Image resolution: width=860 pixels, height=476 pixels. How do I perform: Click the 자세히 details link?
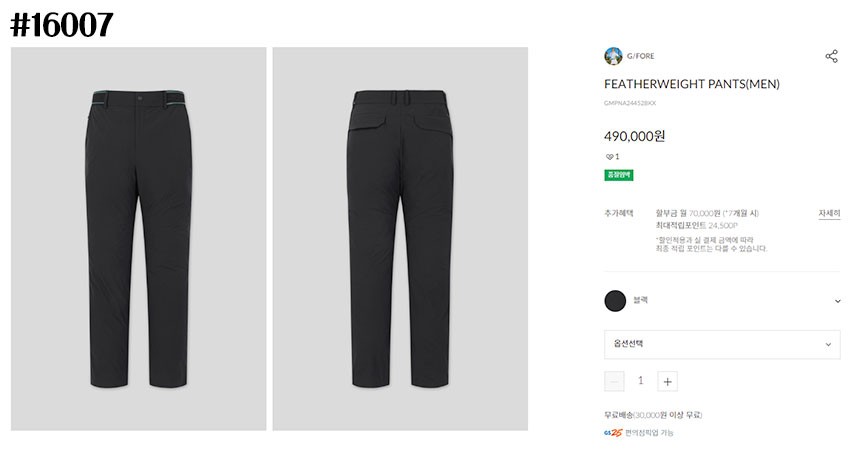coord(829,213)
